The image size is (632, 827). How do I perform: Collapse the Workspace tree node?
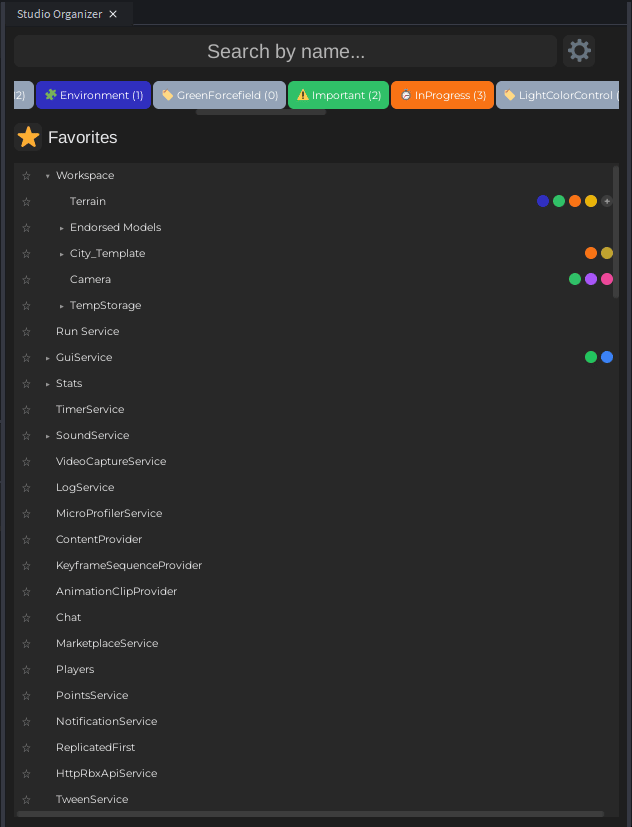(x=47, y=176)
